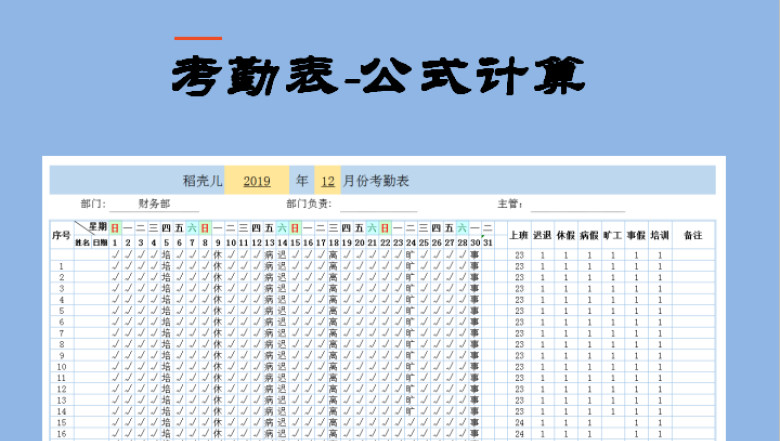Click the 姓名 header label

tap(82, 243)
